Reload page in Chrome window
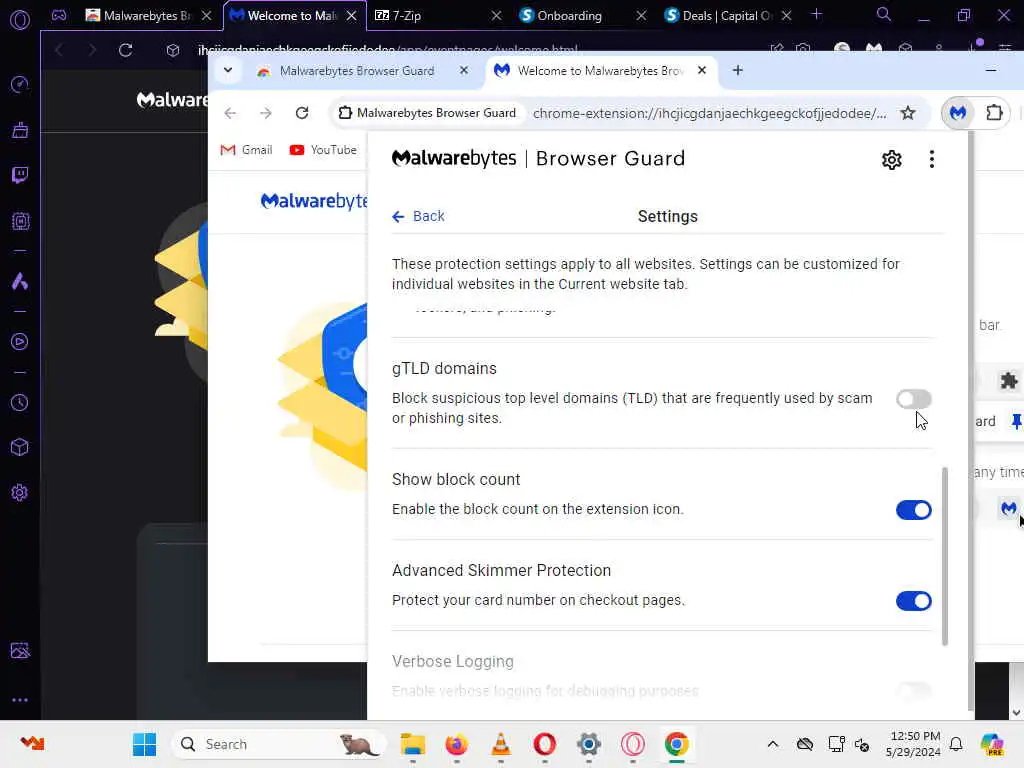This screenshot has height=768, width=1024. click(302, 113)
